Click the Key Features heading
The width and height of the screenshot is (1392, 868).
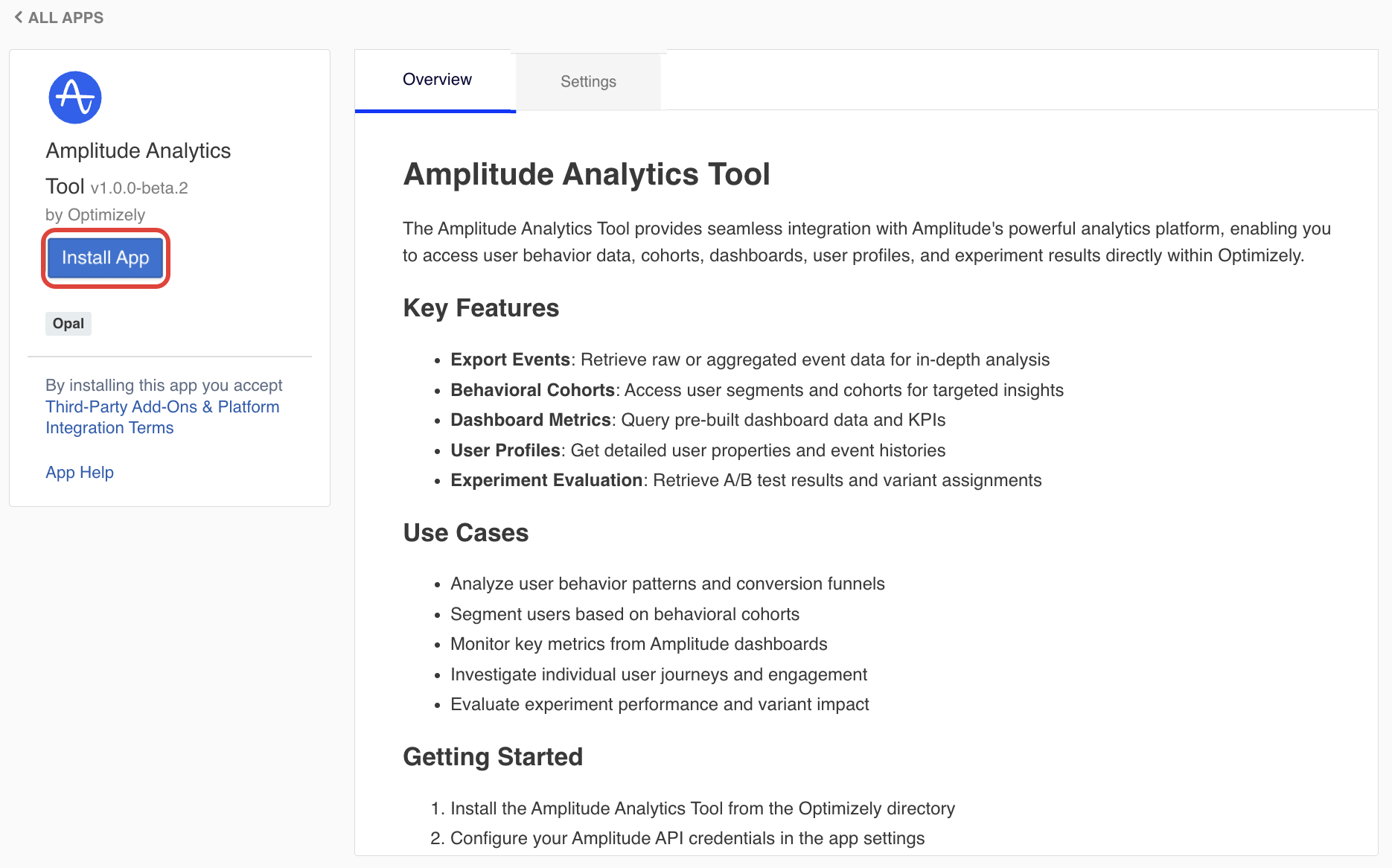(x=481, y=308)
